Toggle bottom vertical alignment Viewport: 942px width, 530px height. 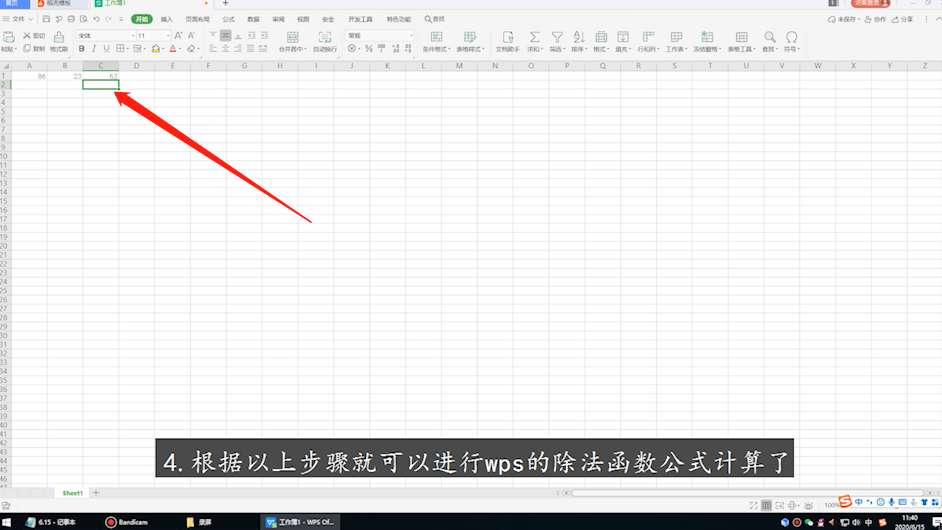[238, 35]
